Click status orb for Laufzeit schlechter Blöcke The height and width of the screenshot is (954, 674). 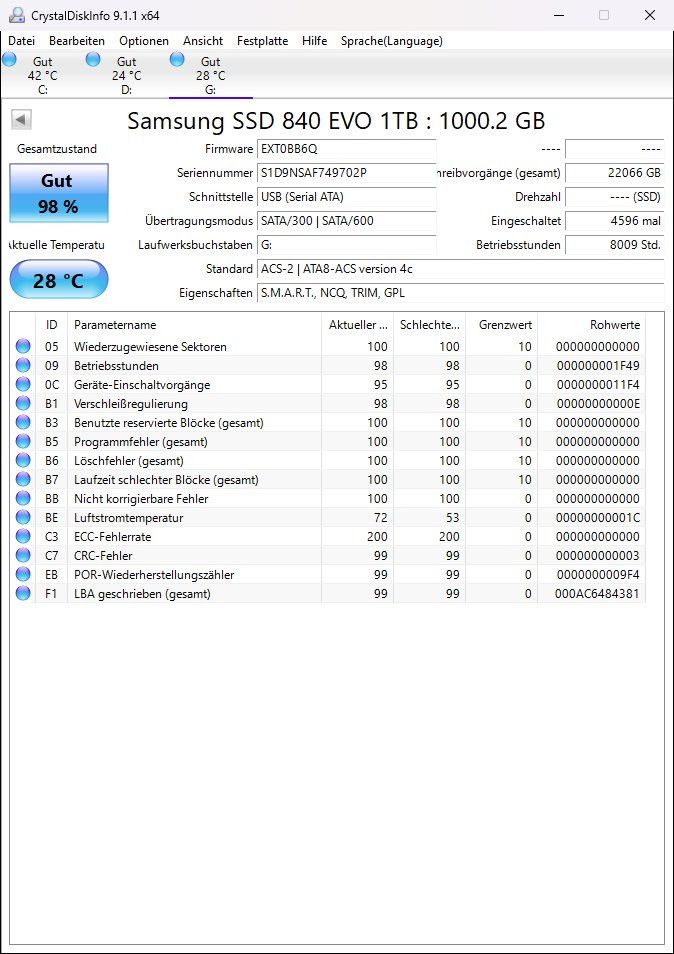point(23,479)
